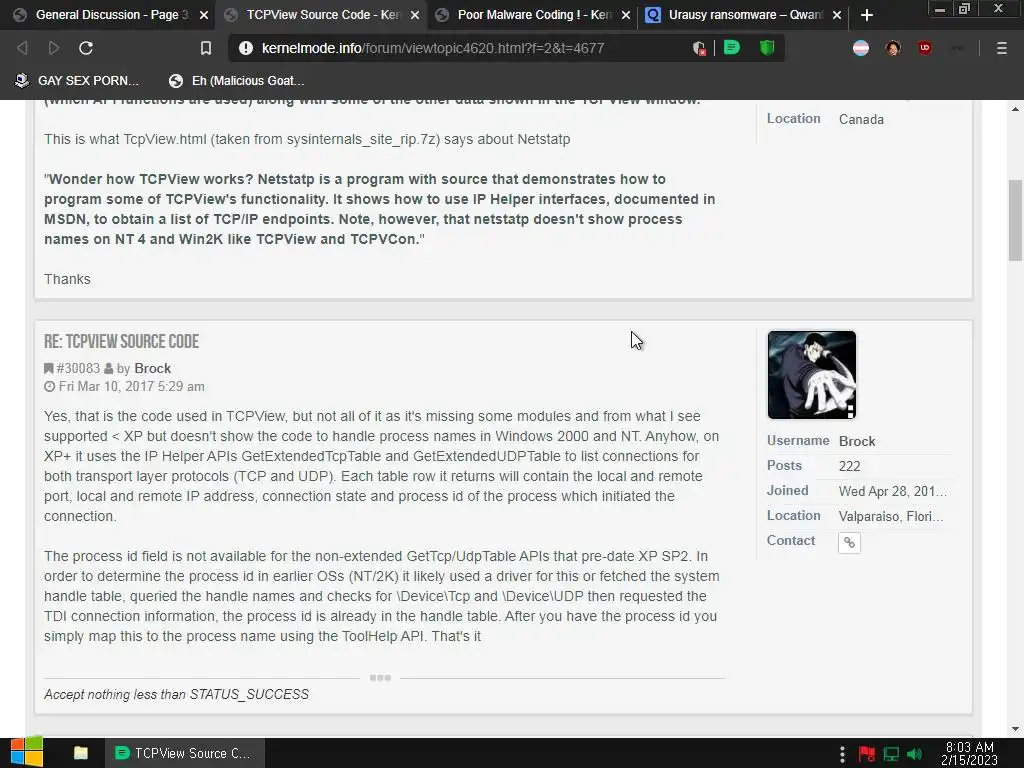The width and height of the screenshot is (1024, 768).
Task: Open the browser hamburger menu
Action: coord(1001,48)
